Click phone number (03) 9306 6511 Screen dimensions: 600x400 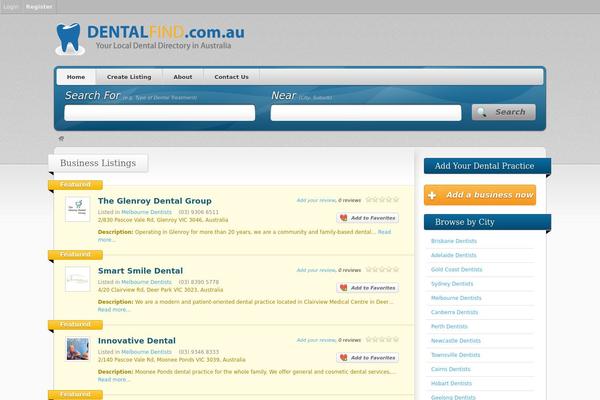coord(199,212)
